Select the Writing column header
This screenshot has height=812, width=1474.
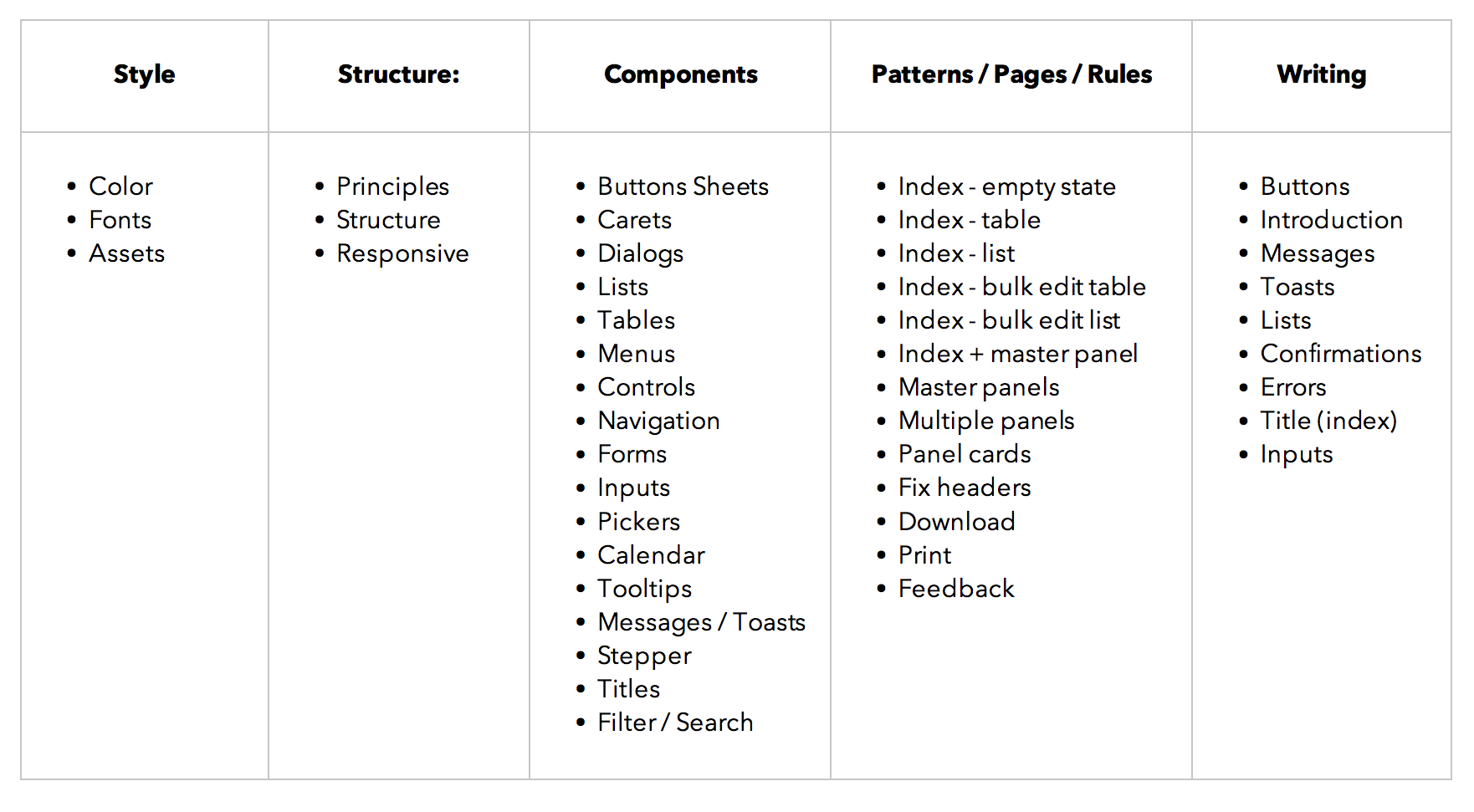pos(1321,74)
